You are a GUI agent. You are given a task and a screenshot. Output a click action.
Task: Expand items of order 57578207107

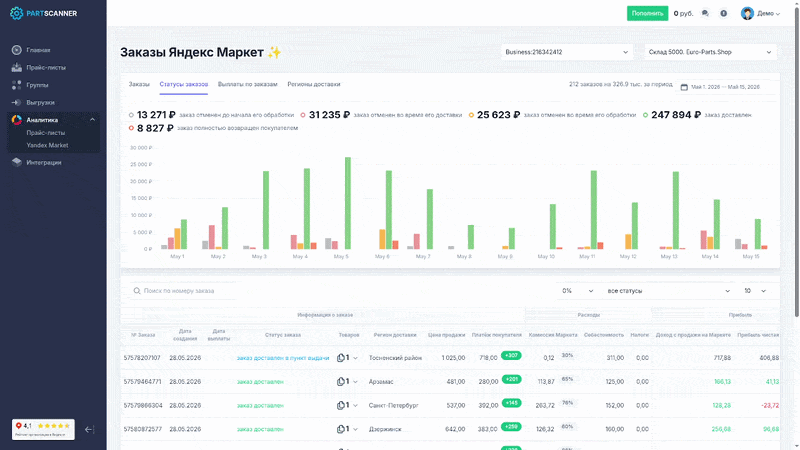tap(356, 358)
